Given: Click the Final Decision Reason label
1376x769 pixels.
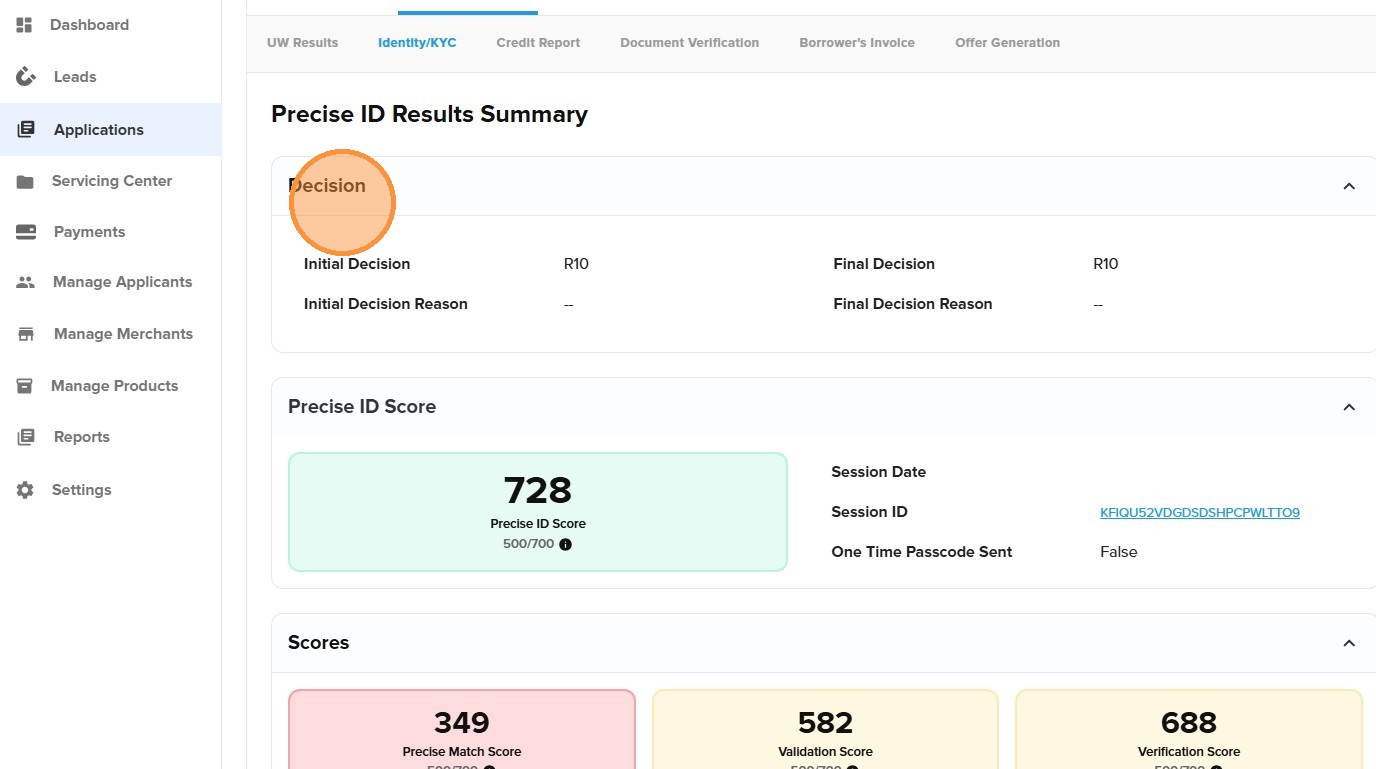Looking at the screenshot, I should [913, 304].
